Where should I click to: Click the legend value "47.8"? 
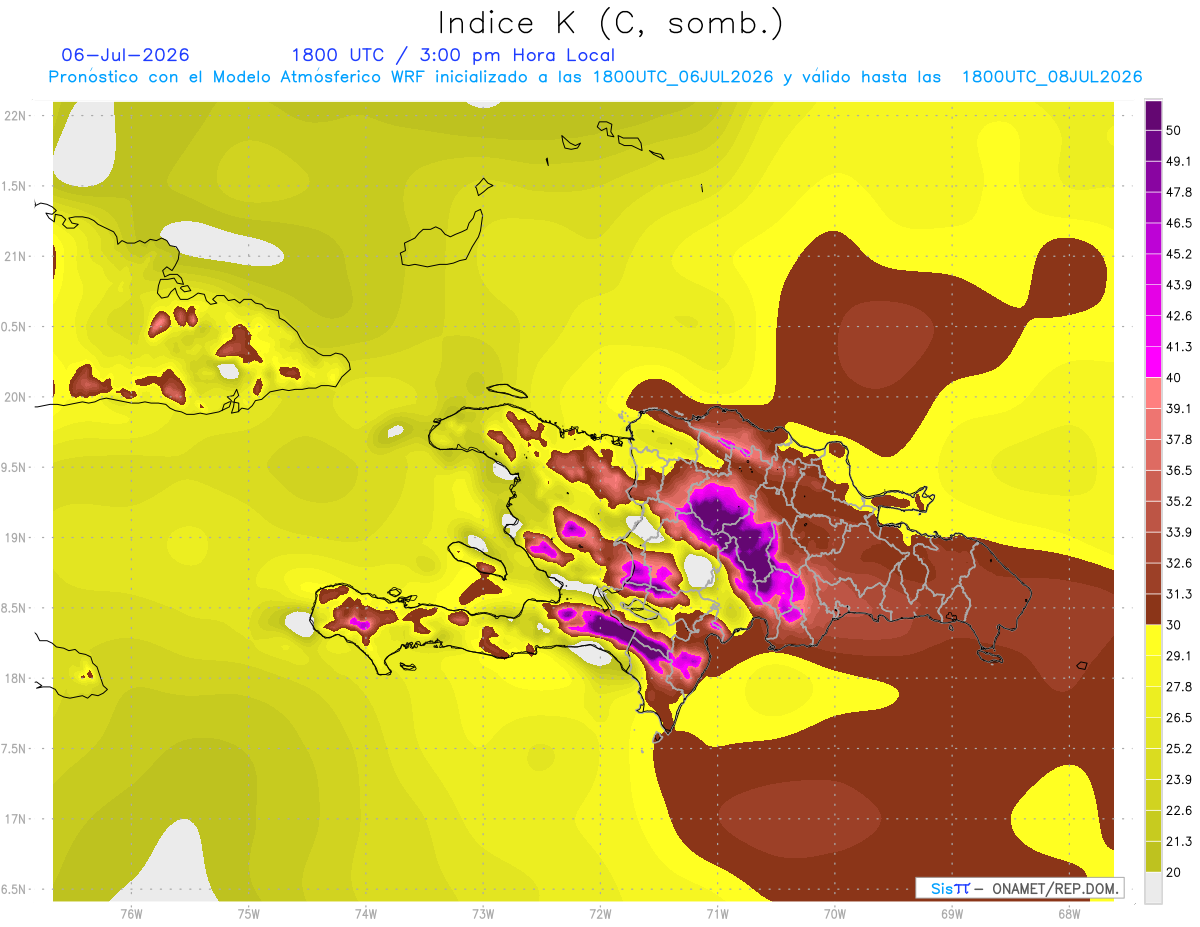click(1179, 193)
